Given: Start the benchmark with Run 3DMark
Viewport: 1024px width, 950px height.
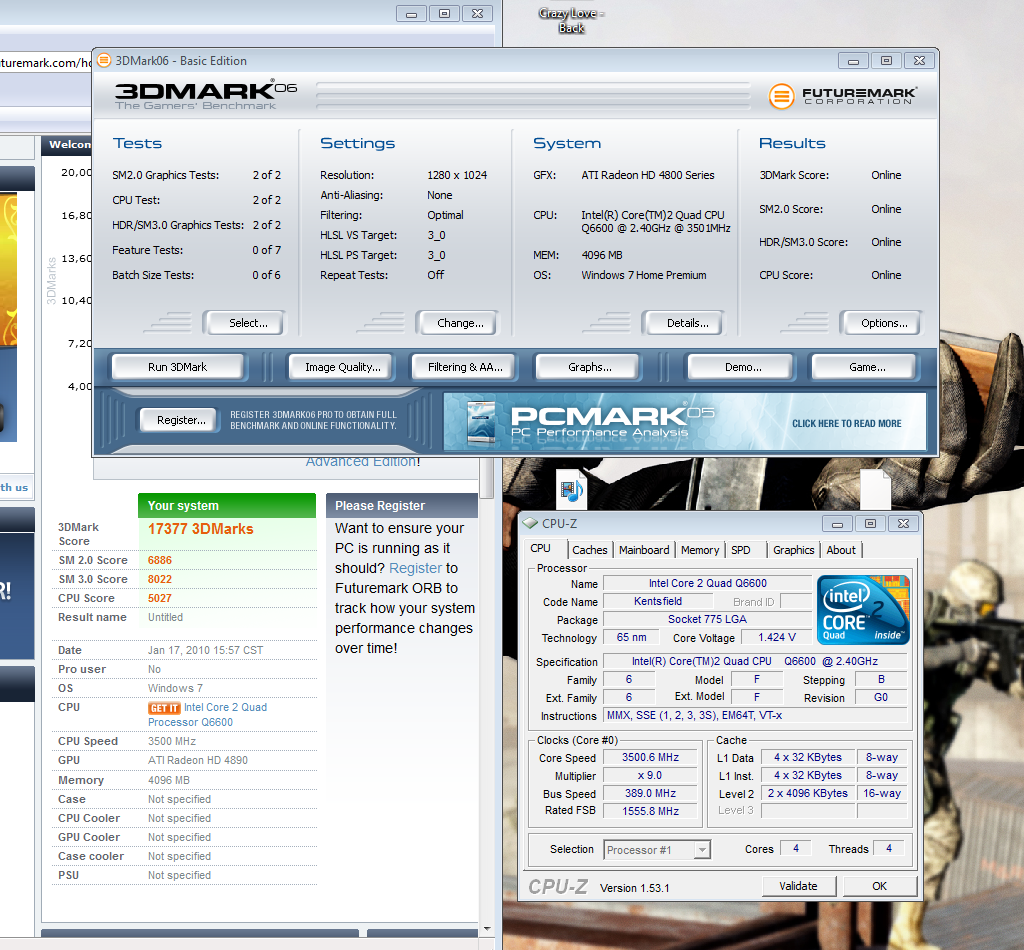Looking at the screenshot, I should (x=178, y=367).
